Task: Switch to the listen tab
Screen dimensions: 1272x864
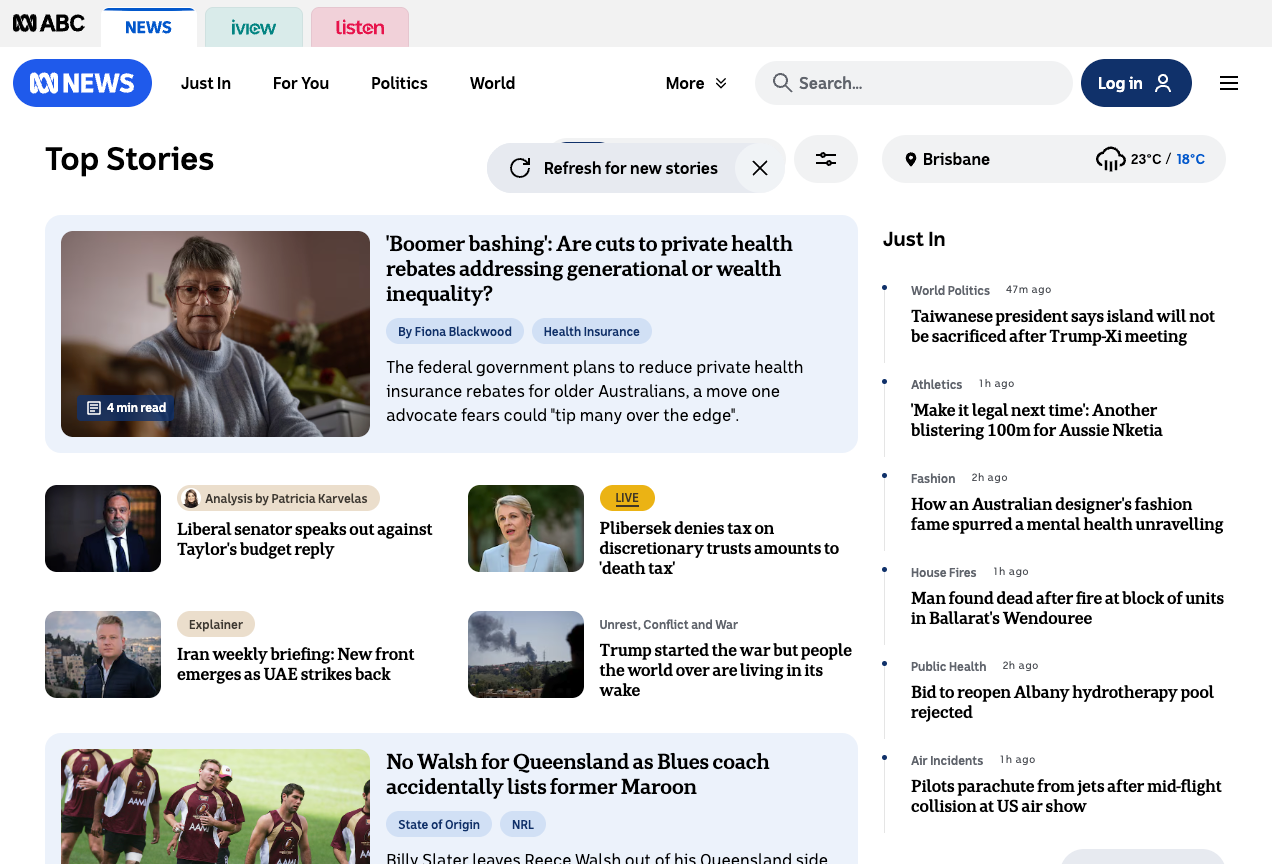Action: click(360, 27)
